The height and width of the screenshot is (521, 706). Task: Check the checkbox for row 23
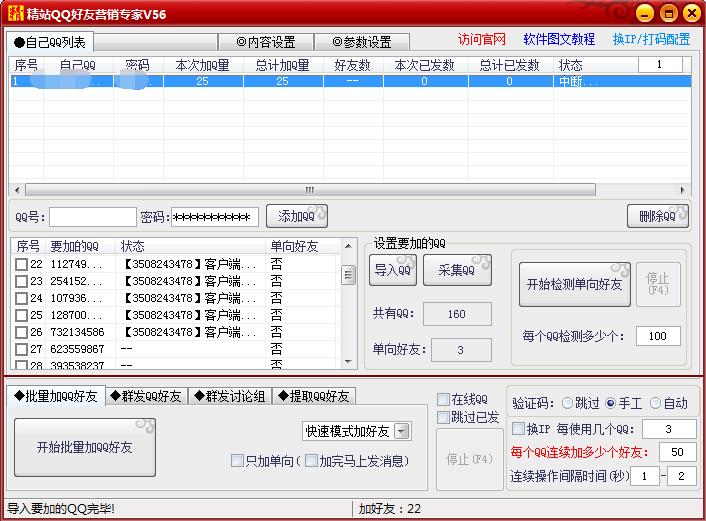[21, 281]
